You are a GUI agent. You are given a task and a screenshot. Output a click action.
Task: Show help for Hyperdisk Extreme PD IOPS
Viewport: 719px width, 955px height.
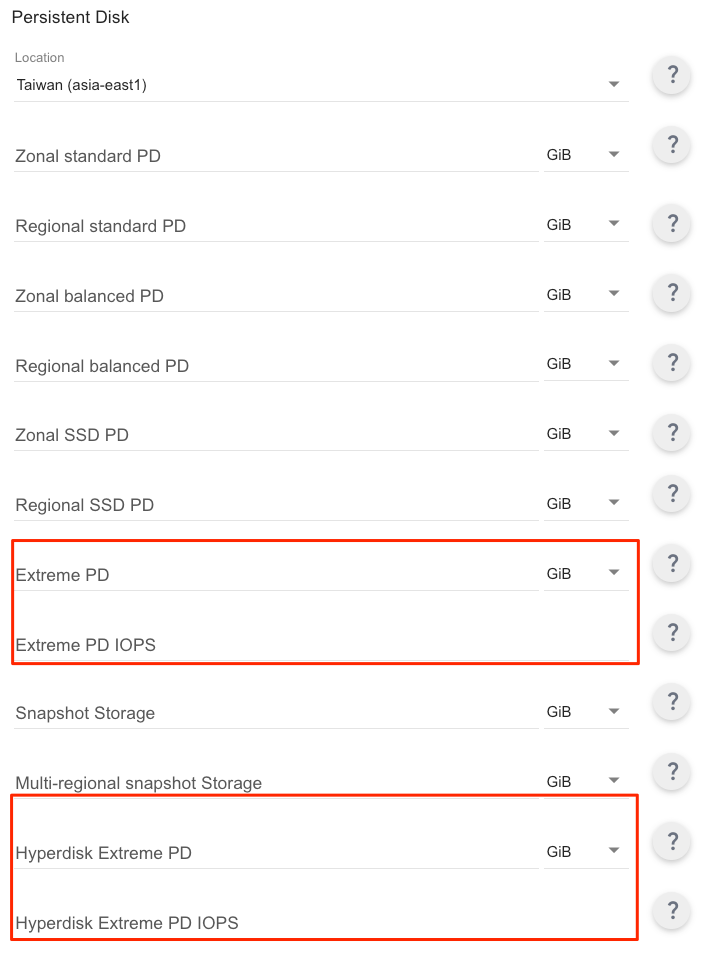pyautogui.click(x=672, y=911)
